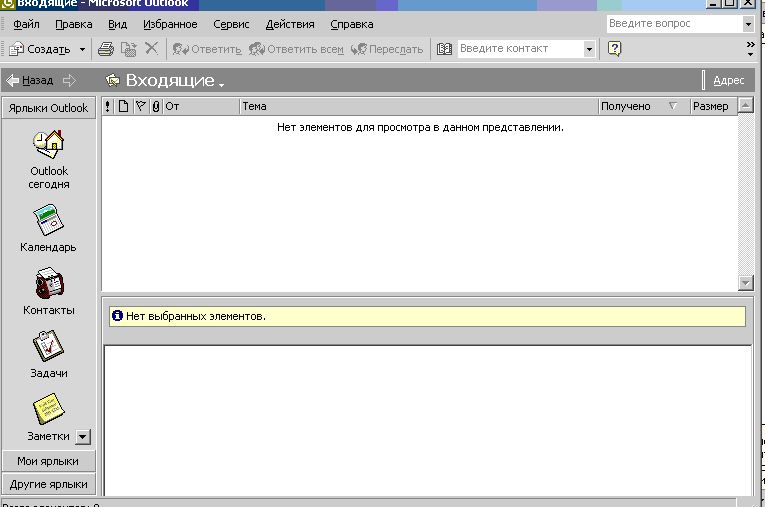Open the Календарь shortcut
The image size is (765, 507).
tap(48, 228)
